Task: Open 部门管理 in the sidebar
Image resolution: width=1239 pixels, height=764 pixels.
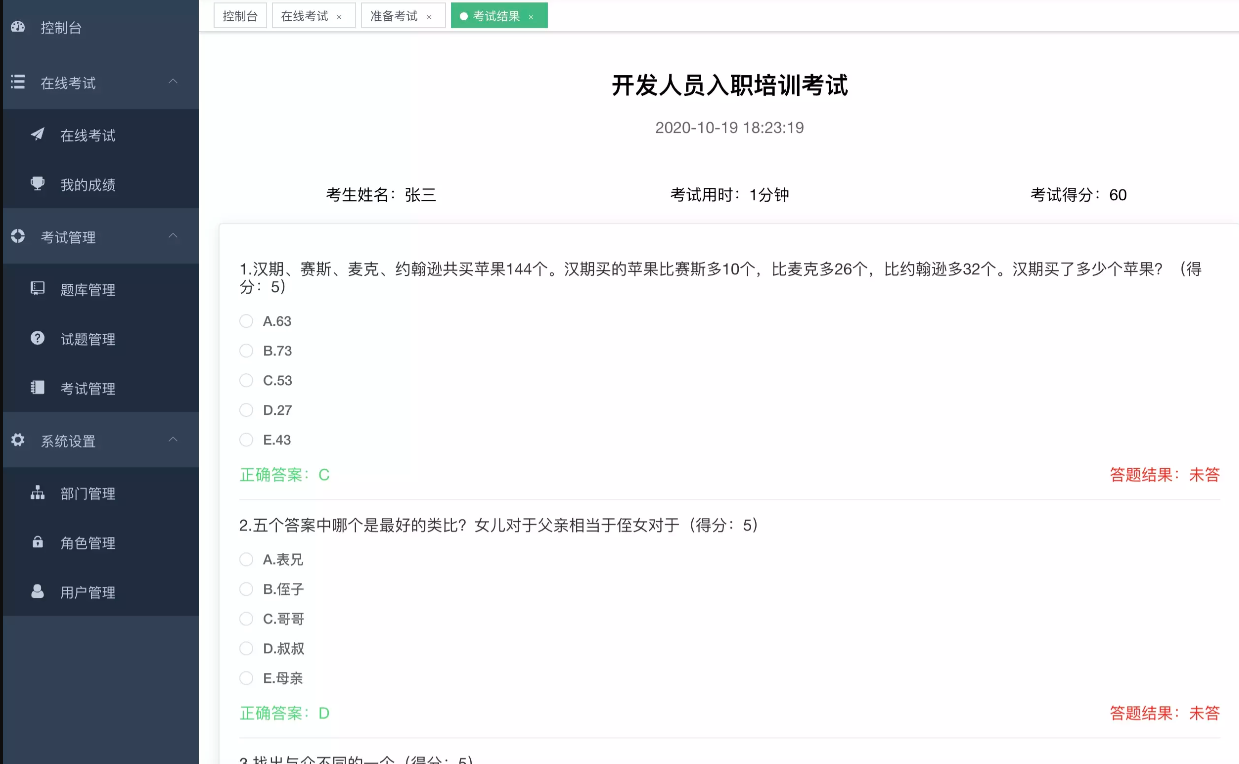Action: click(100, 494)
